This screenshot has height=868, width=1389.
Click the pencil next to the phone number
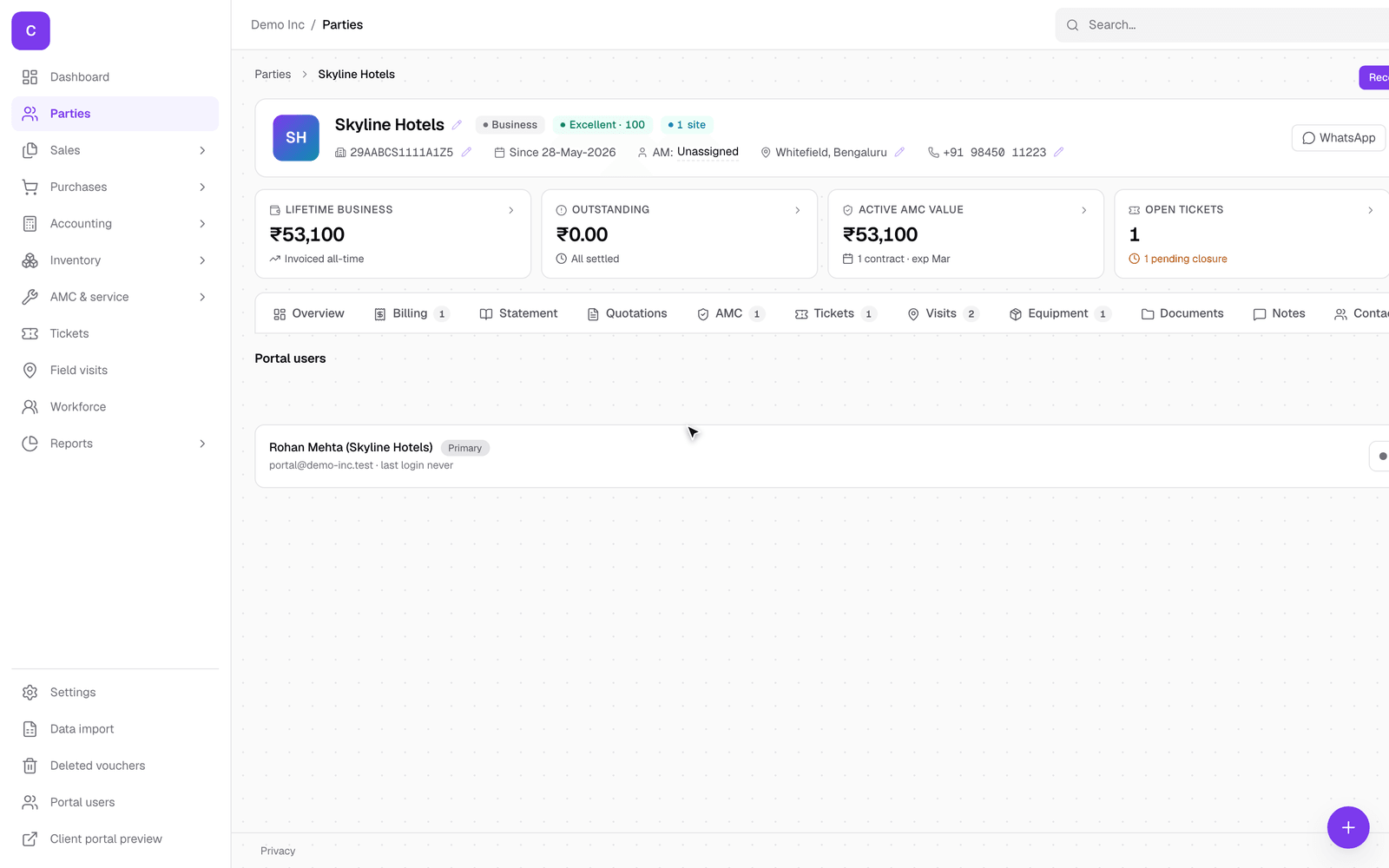pyautogui.click(x=1058, y=152)
